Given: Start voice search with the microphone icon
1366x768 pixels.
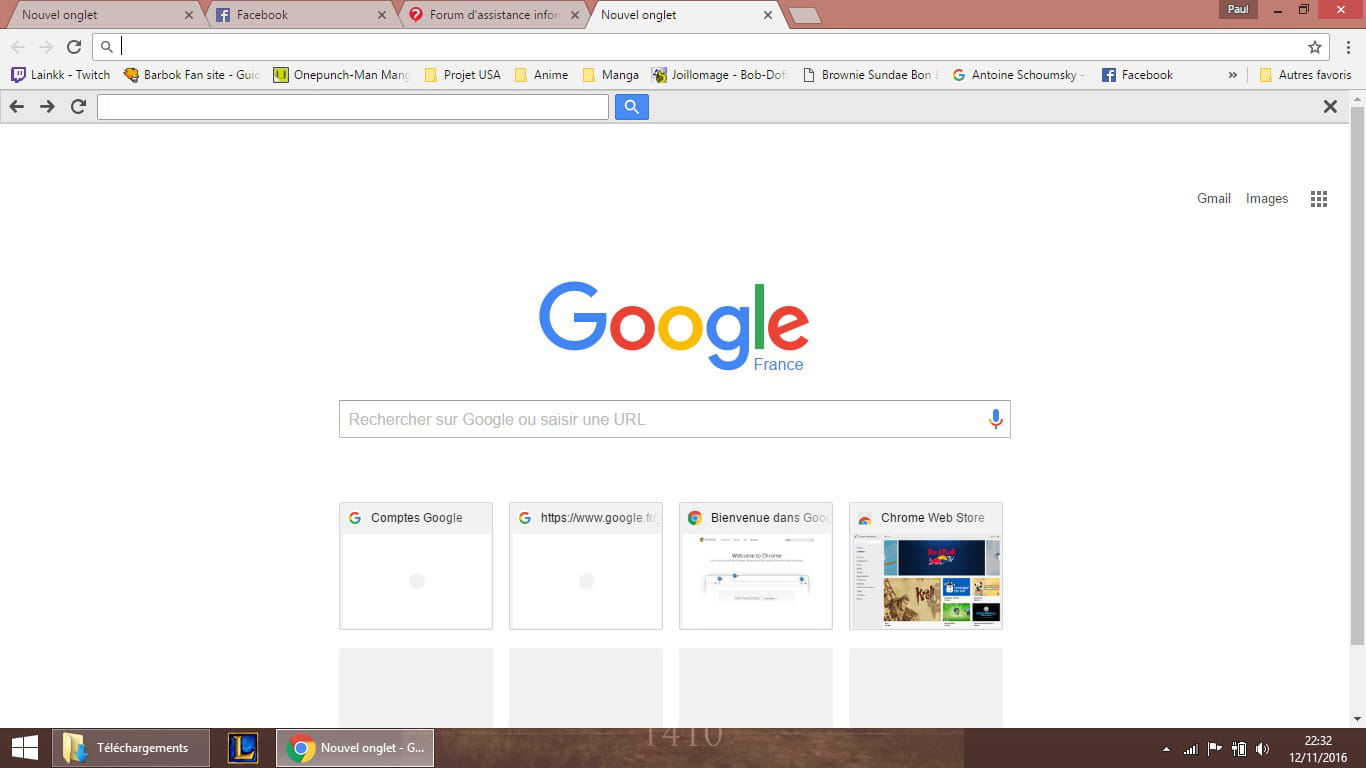Looking at the screenshot, I should coord(995,419).
